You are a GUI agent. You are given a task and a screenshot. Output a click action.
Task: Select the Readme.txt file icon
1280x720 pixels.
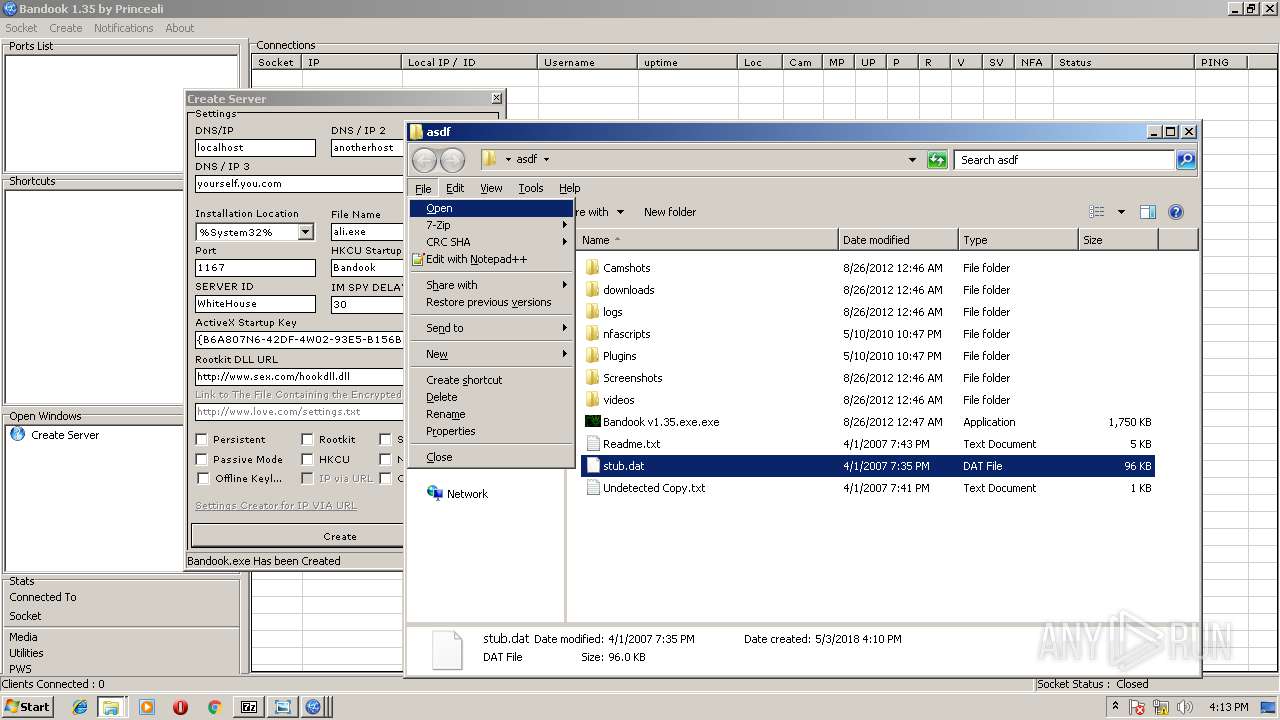point(592,444)
